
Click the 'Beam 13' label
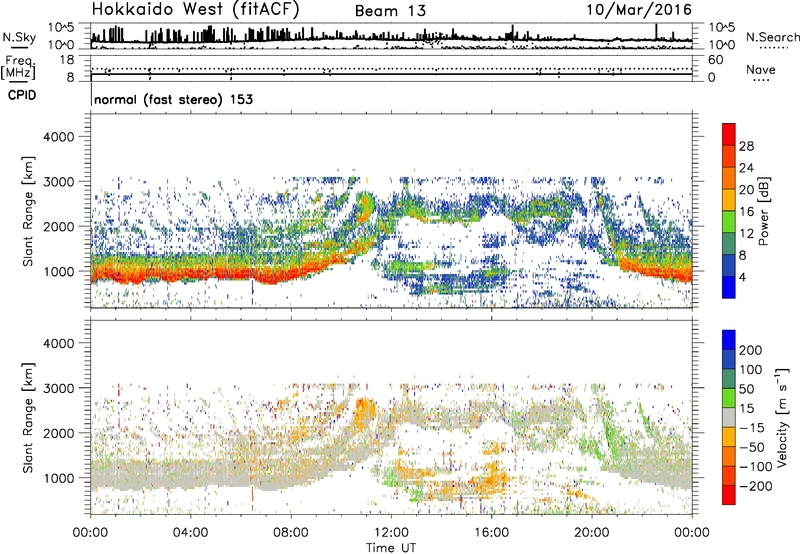click(x=390, y=11)
